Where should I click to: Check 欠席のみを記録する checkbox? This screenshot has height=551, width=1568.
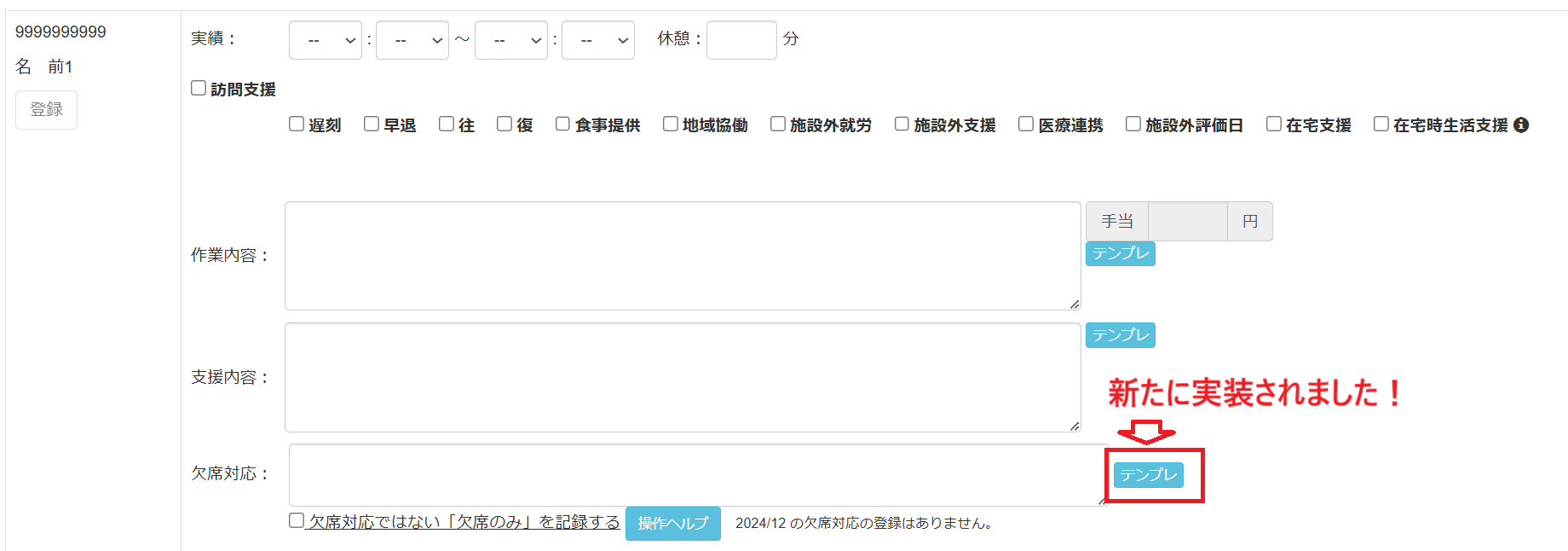click(297, 520)
